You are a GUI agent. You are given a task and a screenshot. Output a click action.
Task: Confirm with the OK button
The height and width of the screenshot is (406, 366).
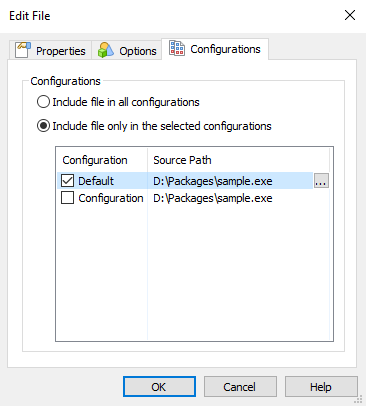click(159, 387)
